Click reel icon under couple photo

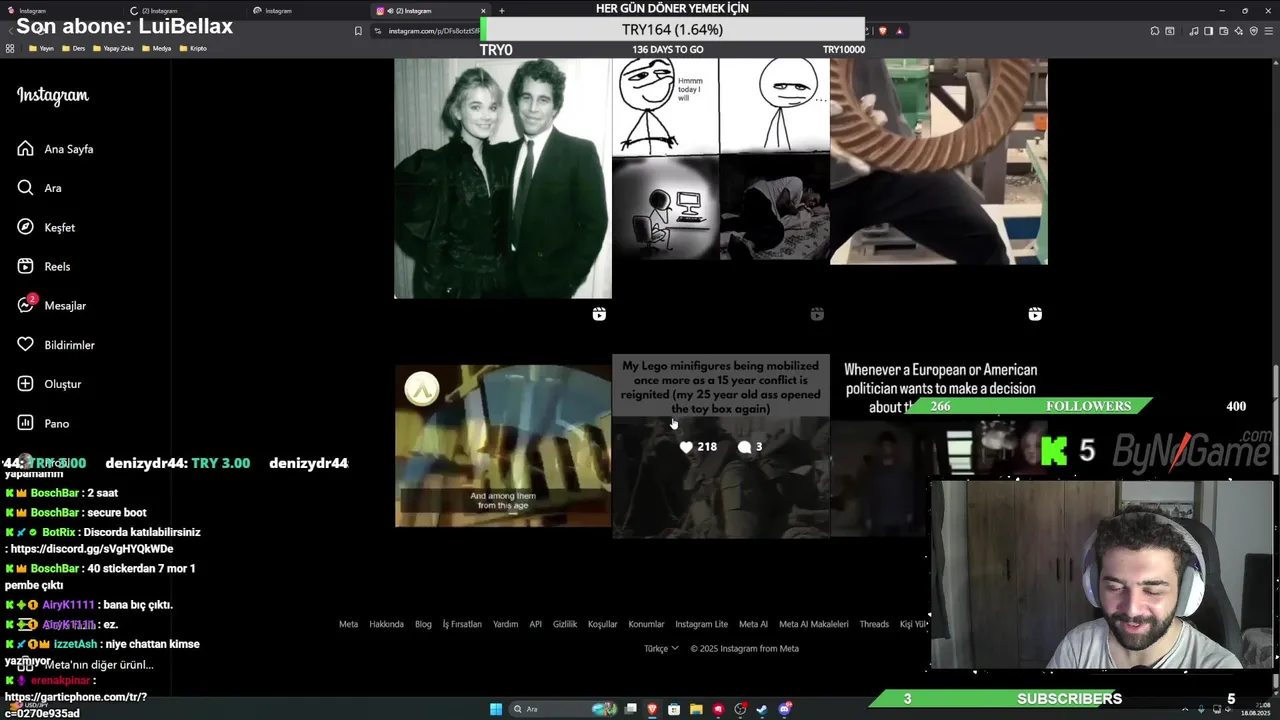[599, 314]
